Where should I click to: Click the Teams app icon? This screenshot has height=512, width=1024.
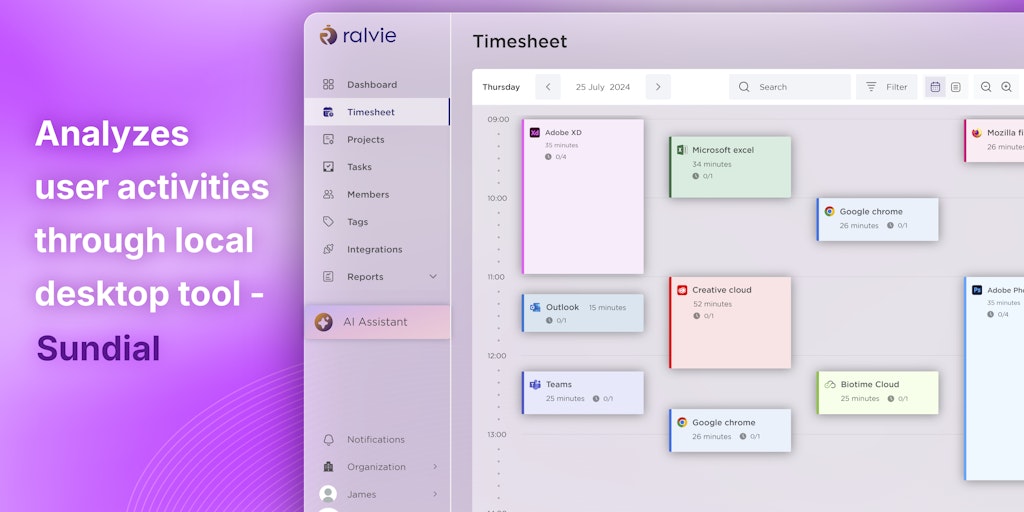(x=535, y=385)
